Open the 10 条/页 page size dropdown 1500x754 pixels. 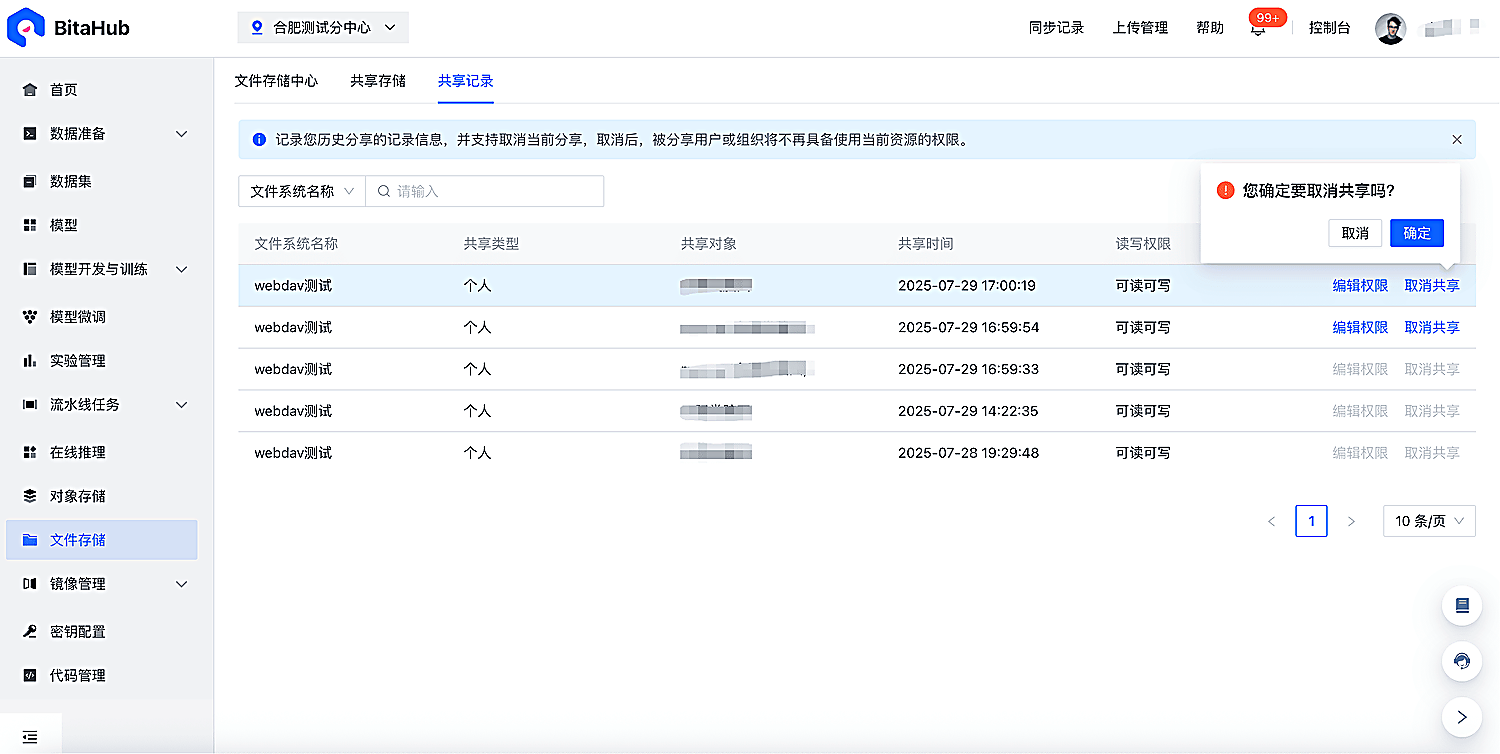pyautogui.click(x=1429, y=521)
